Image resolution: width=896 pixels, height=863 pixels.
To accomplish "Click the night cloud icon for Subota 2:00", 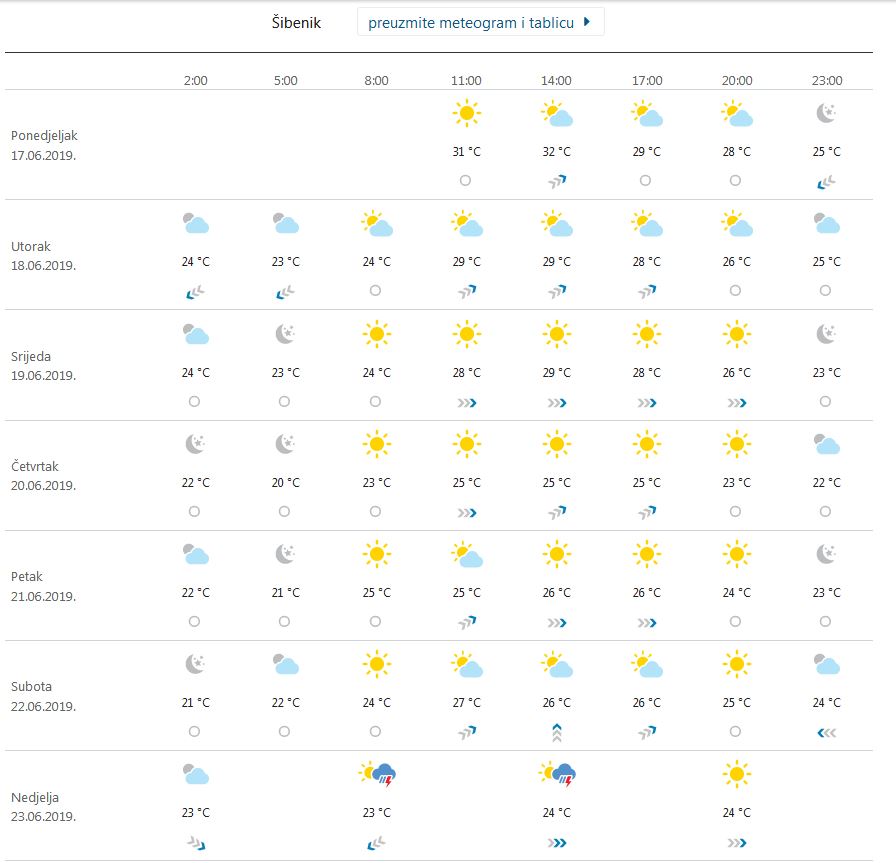I will pos(195,664).
